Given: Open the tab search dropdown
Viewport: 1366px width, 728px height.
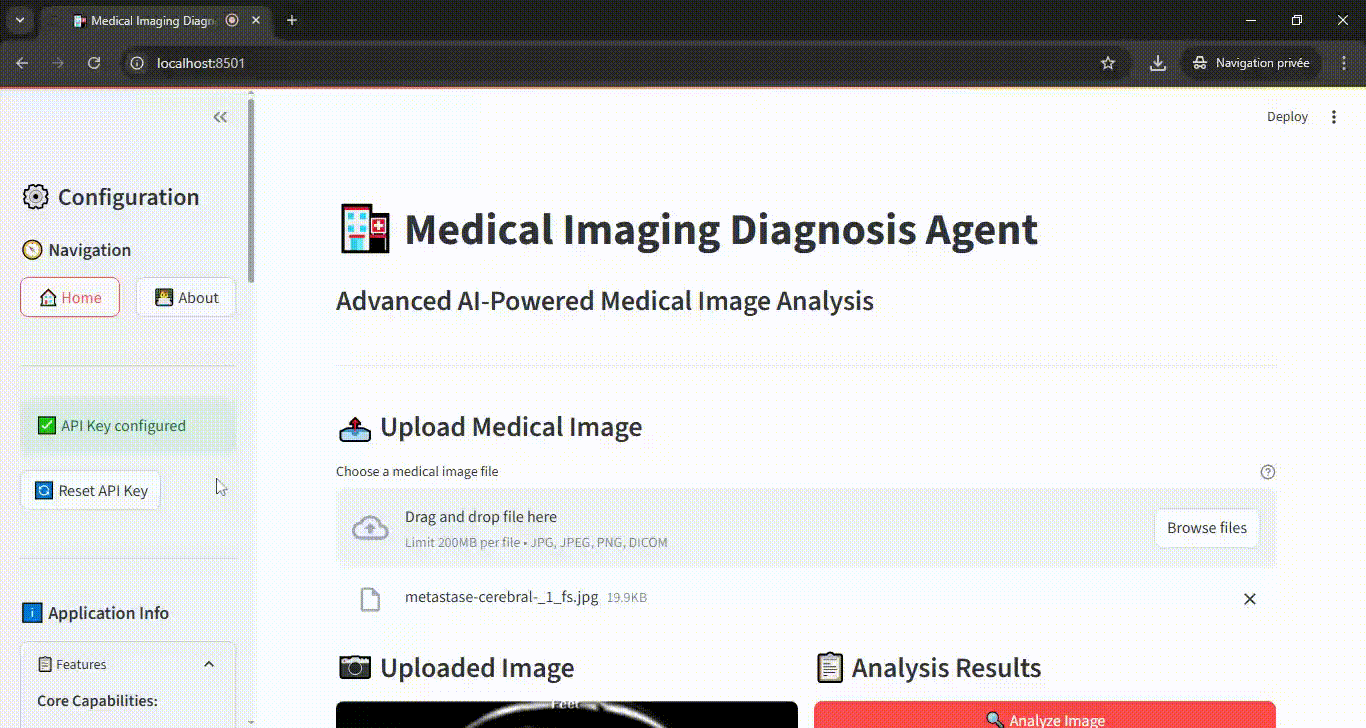Looking at the screenshot, I should pyautogui.click(x=18, y=20).
